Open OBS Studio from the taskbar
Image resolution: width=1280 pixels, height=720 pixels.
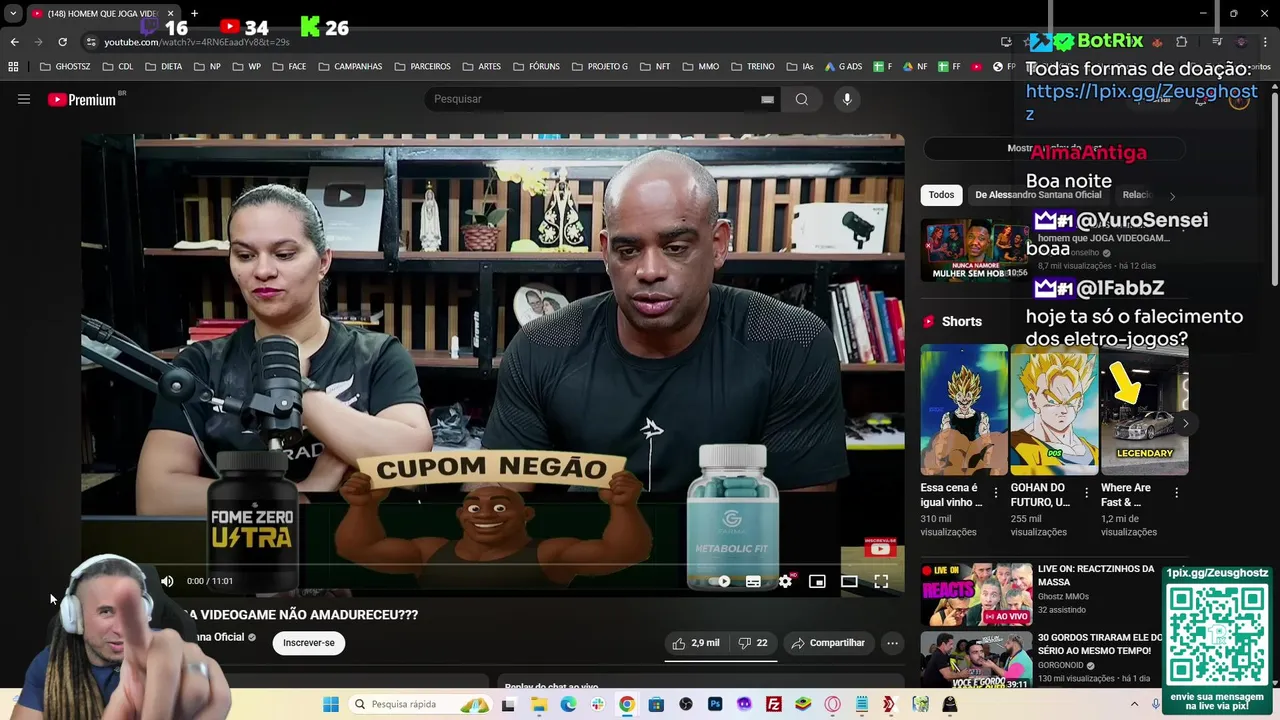(686, 705)
